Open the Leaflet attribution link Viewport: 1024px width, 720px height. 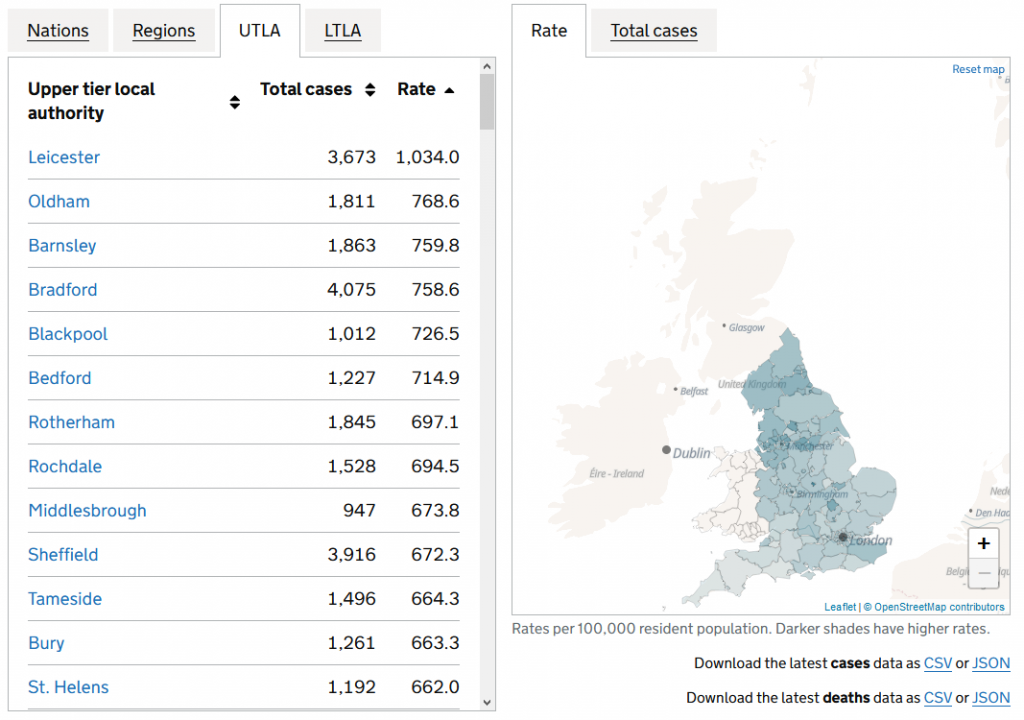pyautogui.click(x=840, y=607)
